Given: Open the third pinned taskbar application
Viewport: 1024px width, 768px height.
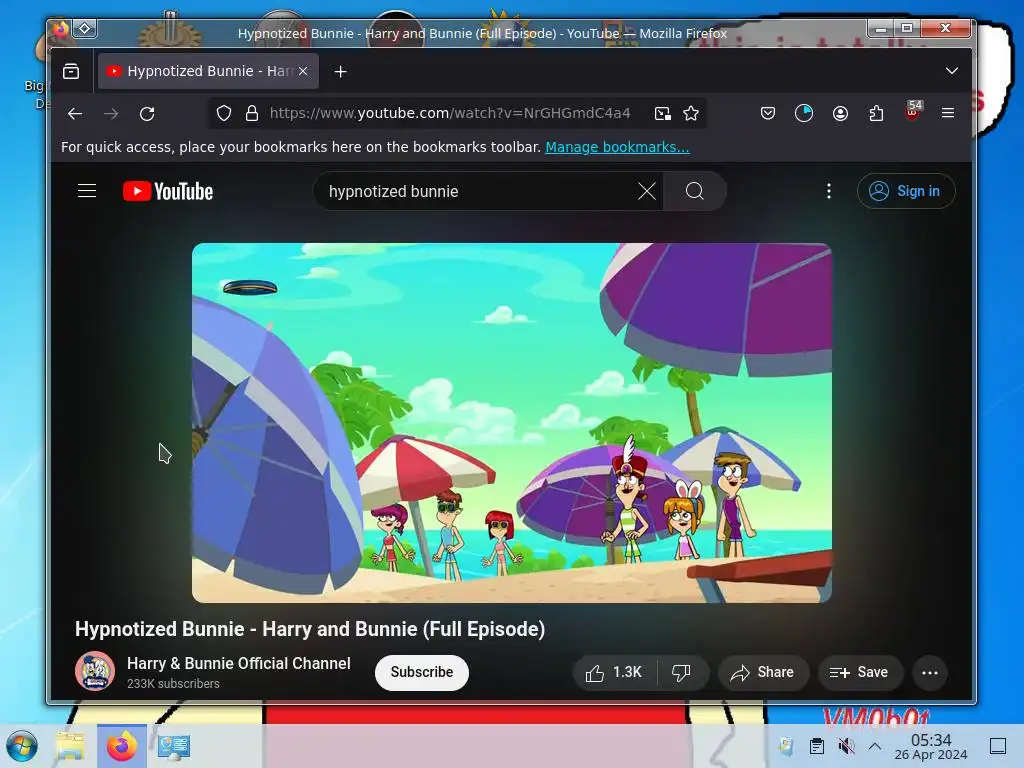Looking at the screenshot, I should (x=174, y=746).
